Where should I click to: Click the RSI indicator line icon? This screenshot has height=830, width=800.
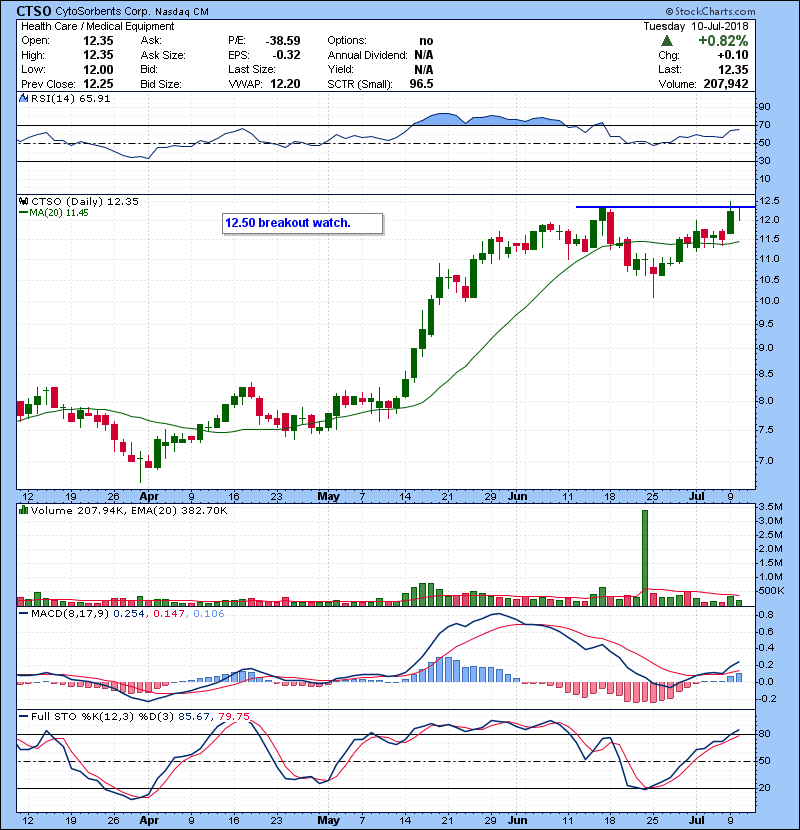[23, 98]
